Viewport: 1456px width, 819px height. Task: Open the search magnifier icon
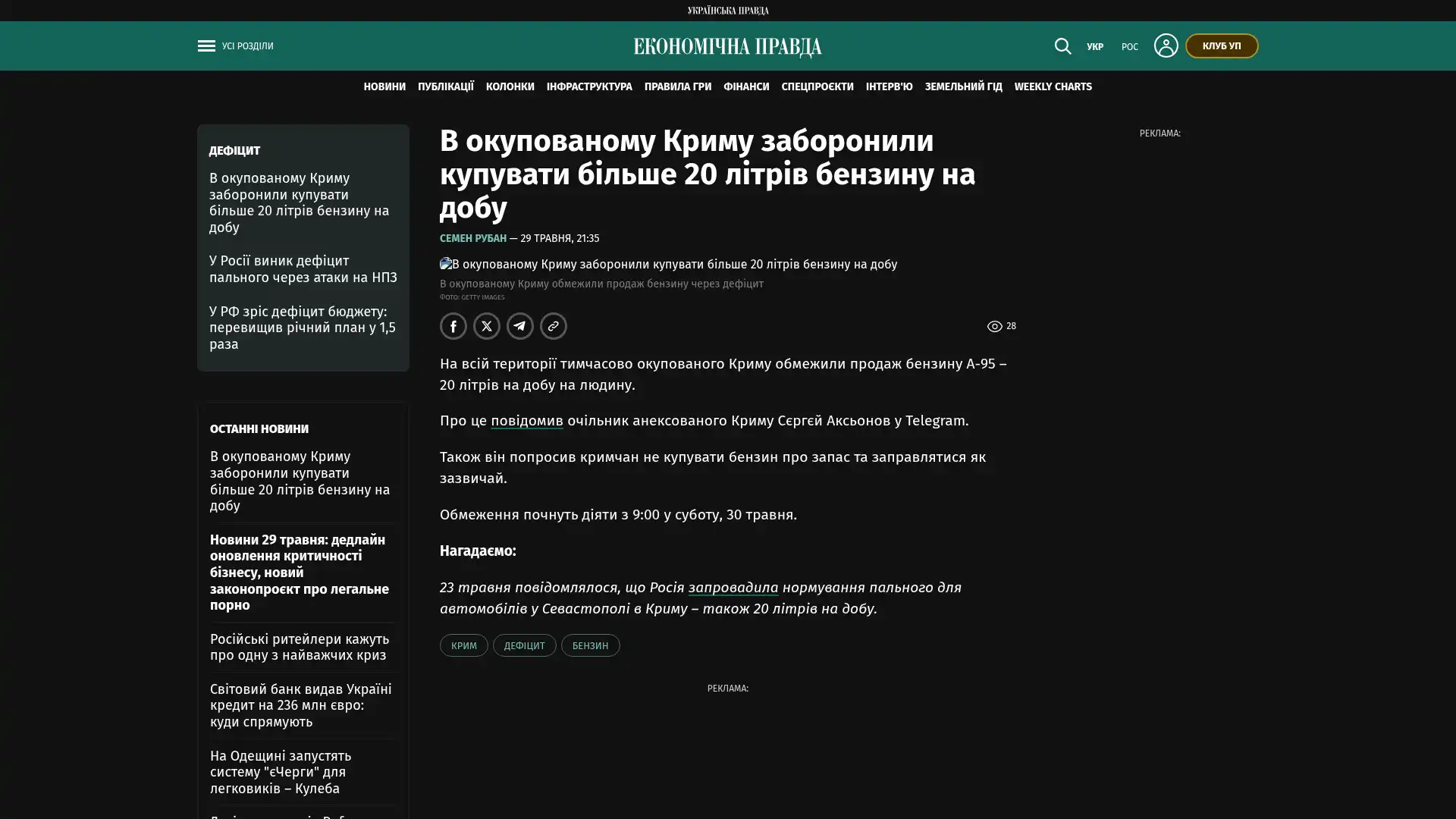(x=1062, y=46)
